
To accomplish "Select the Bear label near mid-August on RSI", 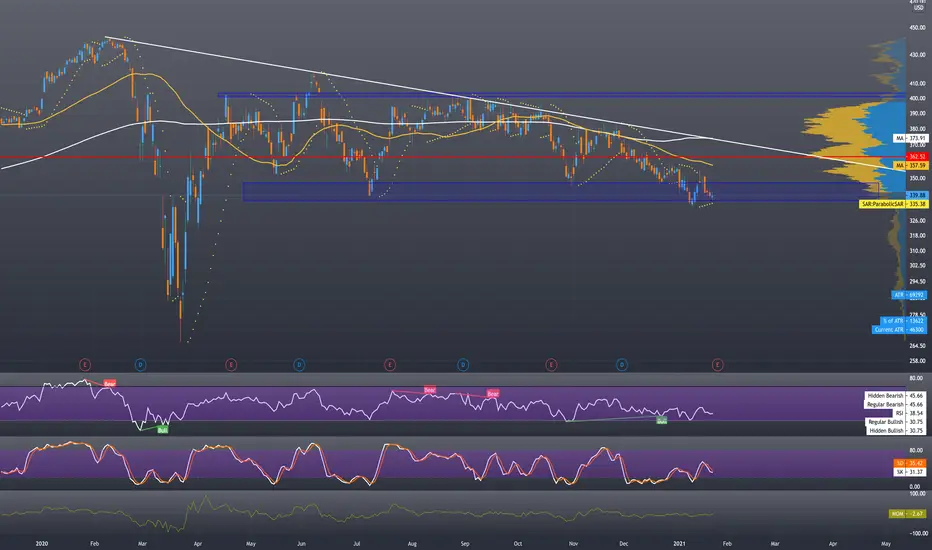I will tap(430, 390).
